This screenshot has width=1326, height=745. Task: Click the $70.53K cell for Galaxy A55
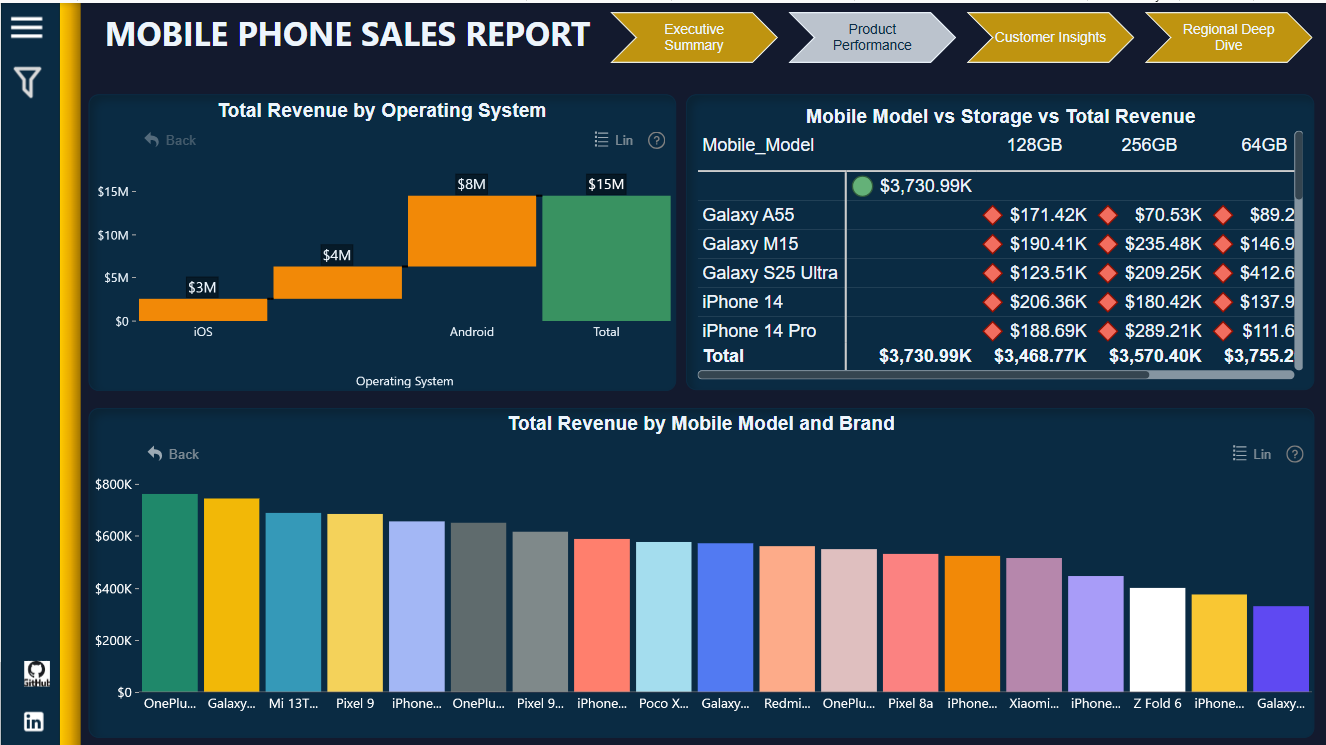[x=1168, y=215]
